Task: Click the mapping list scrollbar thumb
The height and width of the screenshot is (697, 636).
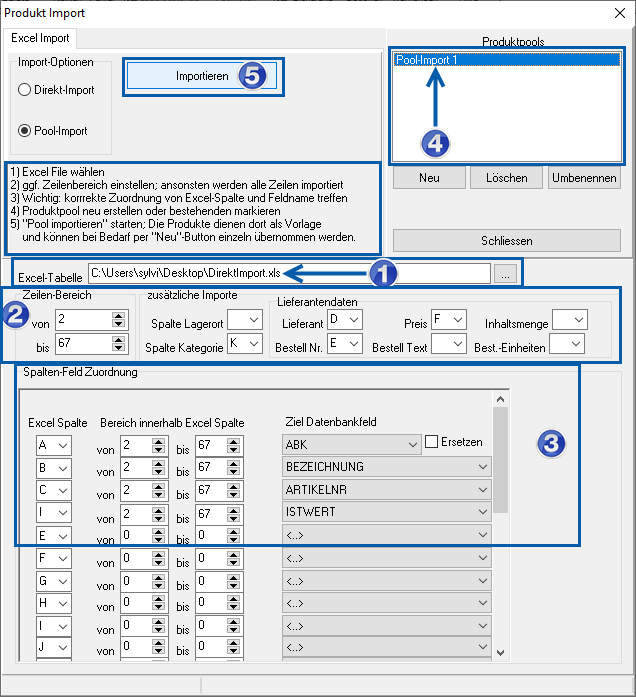Action: click(500, 459)
